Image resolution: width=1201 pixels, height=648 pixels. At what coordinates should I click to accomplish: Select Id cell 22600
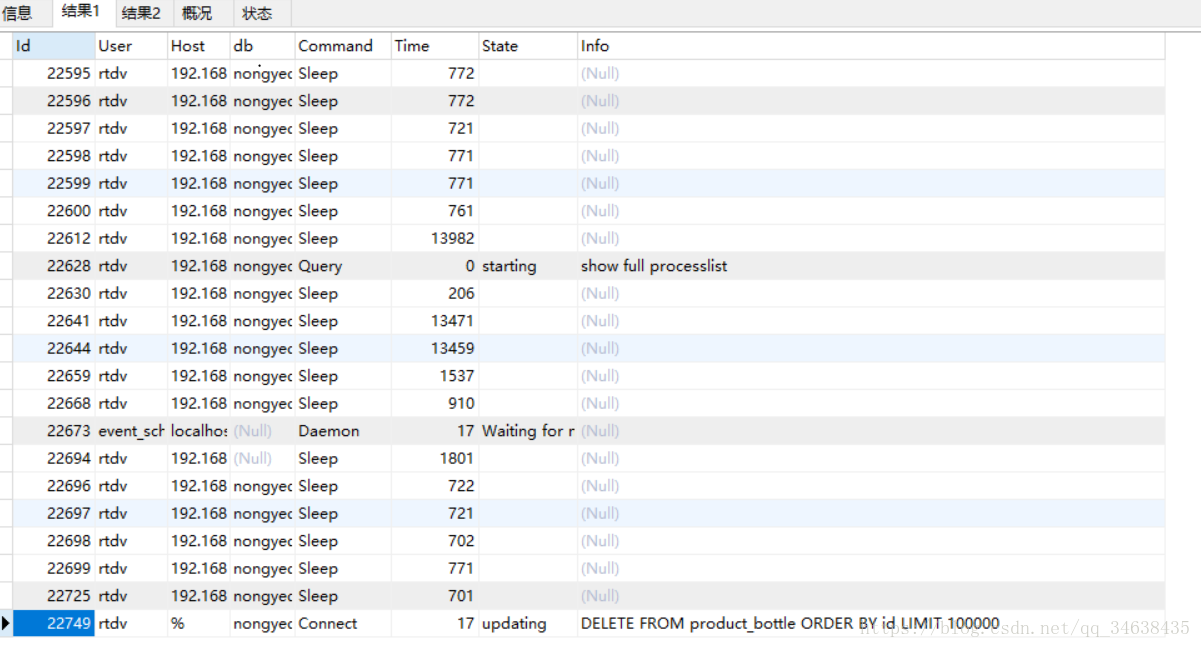coord(54,211)
